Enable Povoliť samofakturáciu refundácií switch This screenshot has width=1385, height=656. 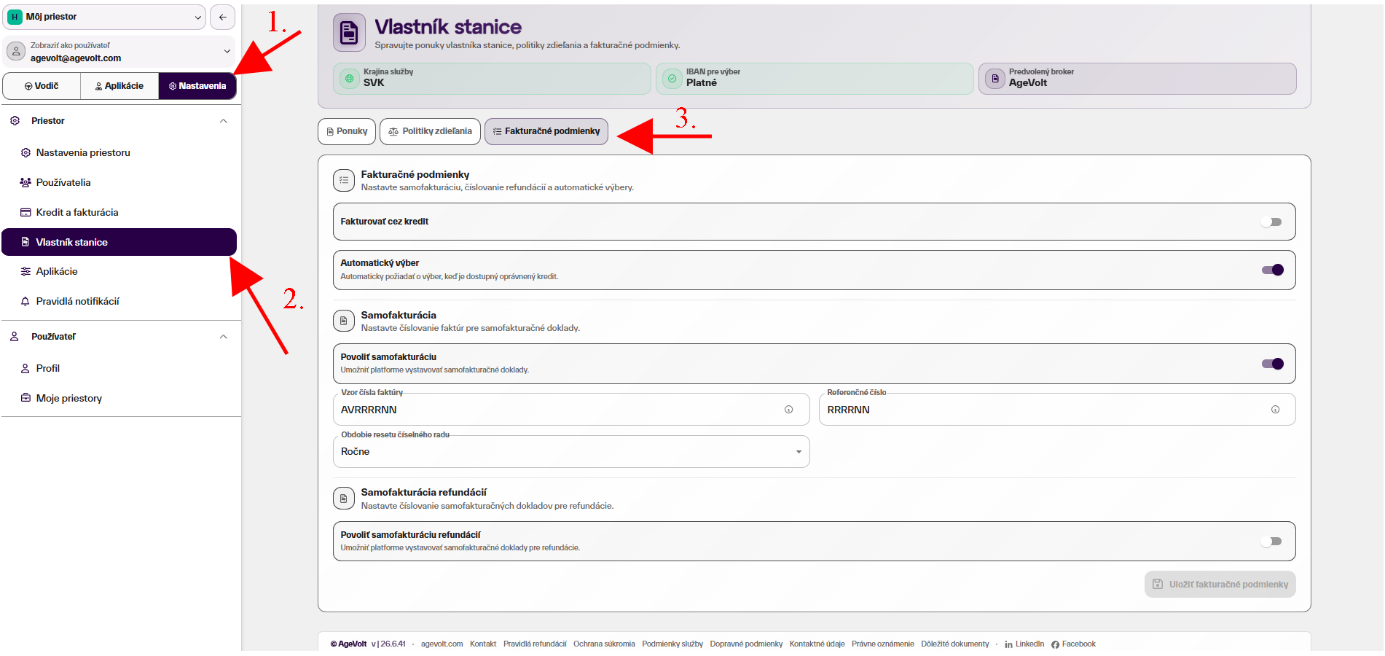tap(1271, 541)
